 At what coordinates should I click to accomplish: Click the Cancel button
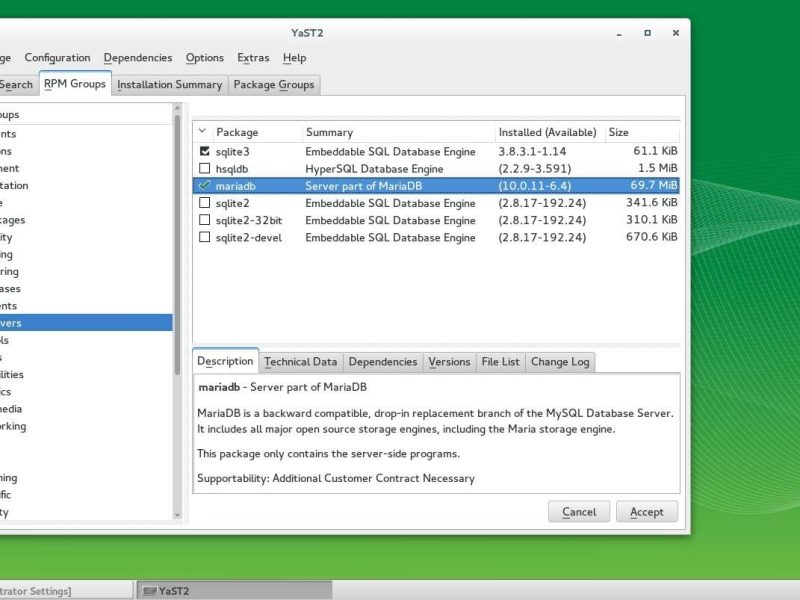point(579,511)
